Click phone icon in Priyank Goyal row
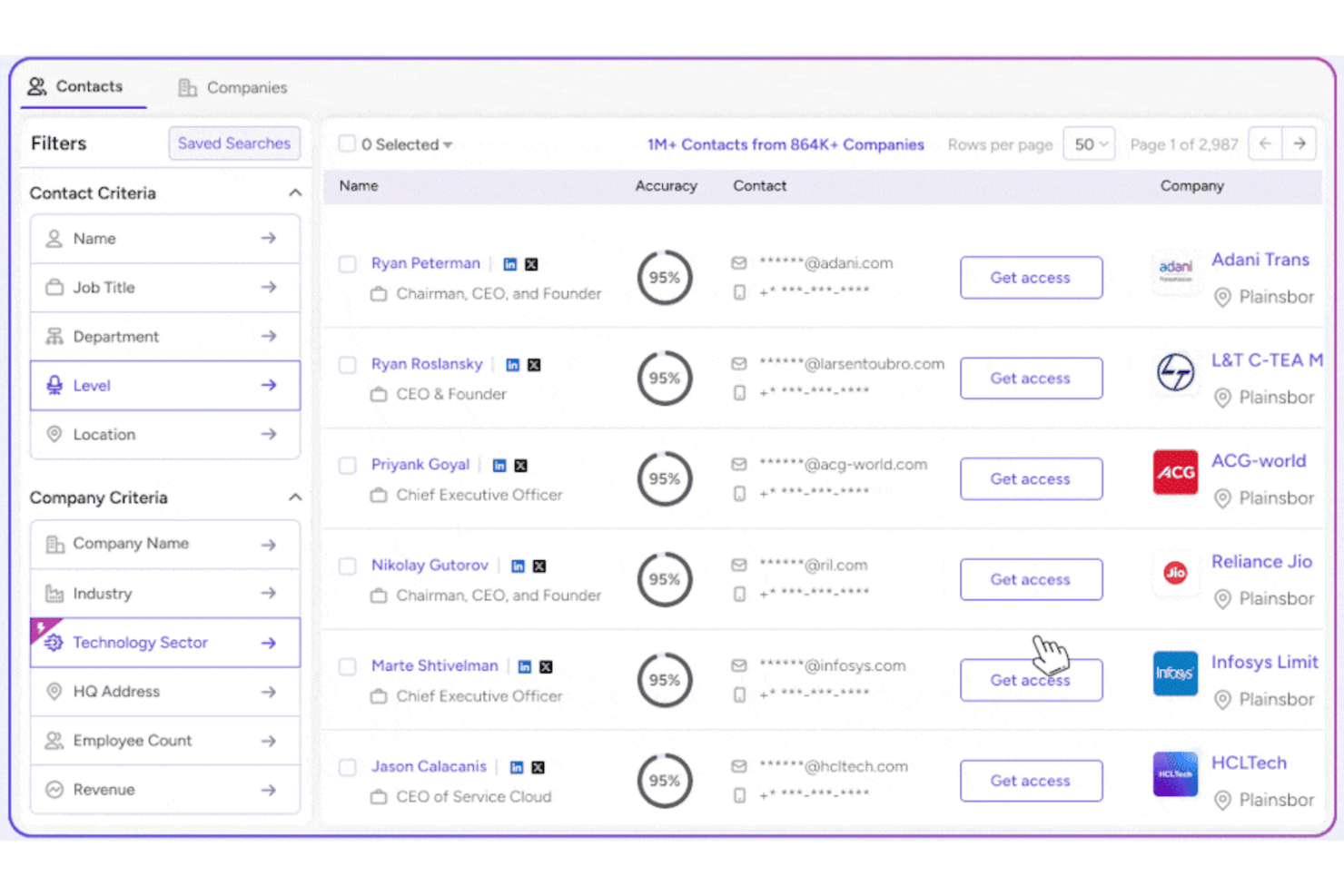Viewport: 1344px width, 896px height. click(739, 493)
